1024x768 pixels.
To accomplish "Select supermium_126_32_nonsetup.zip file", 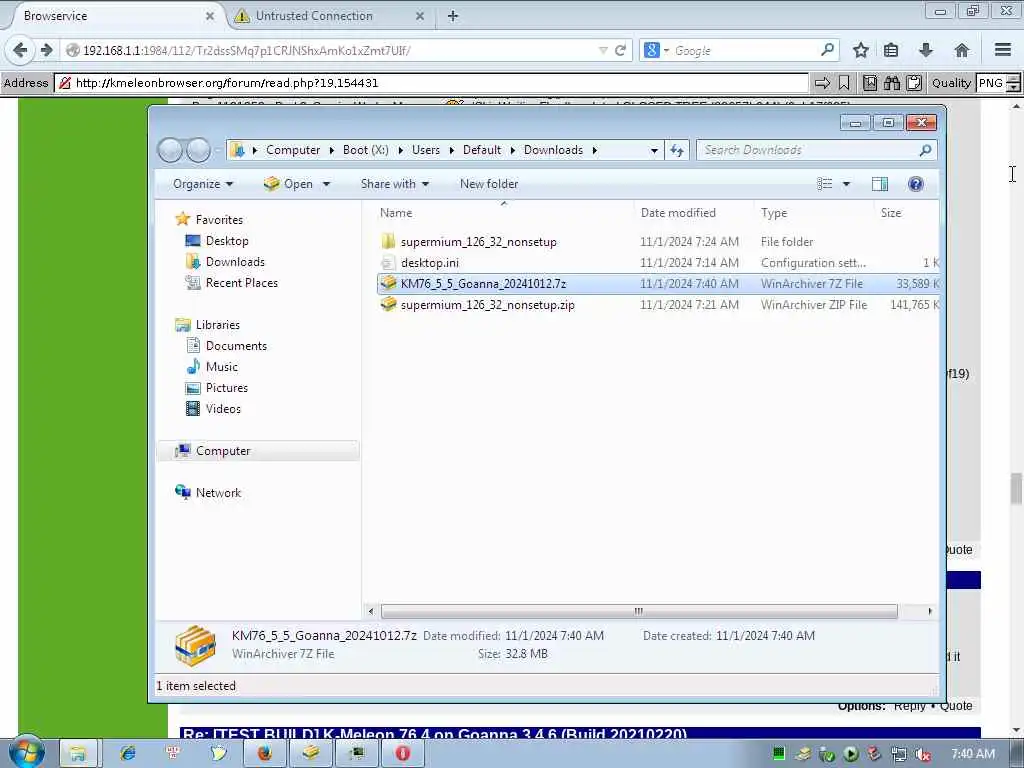I will [487, 305].
